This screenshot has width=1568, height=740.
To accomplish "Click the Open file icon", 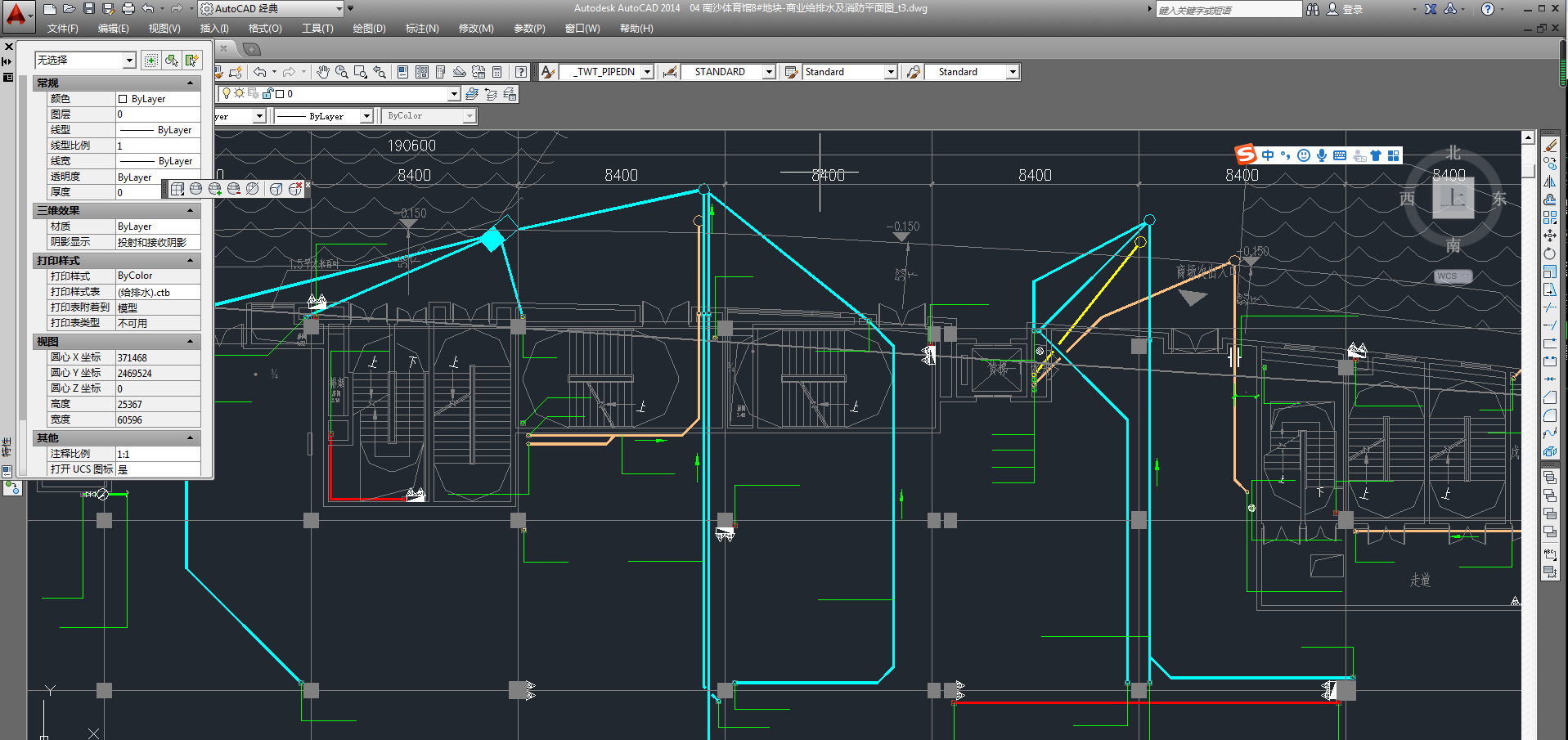I will point(70,9).
